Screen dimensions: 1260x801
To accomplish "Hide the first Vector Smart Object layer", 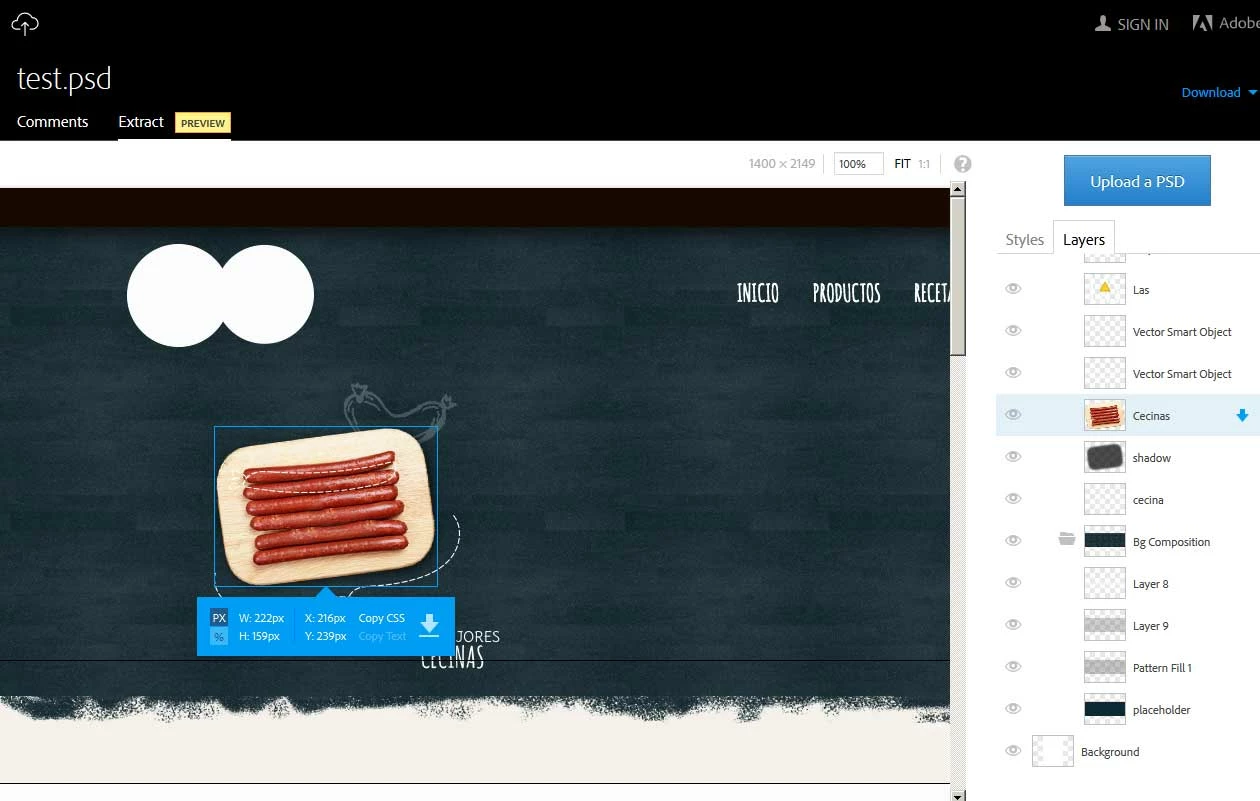I will 1013,331.
